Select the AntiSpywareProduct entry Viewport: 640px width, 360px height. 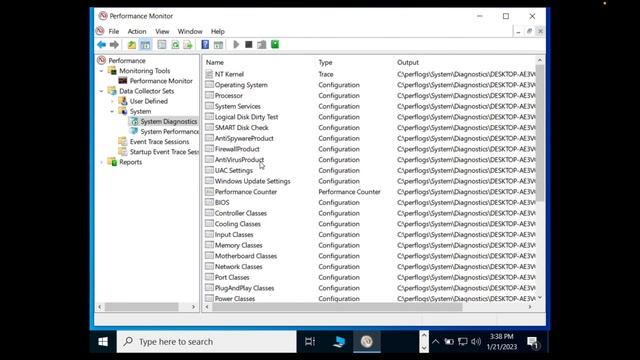[x=244, y=138]
